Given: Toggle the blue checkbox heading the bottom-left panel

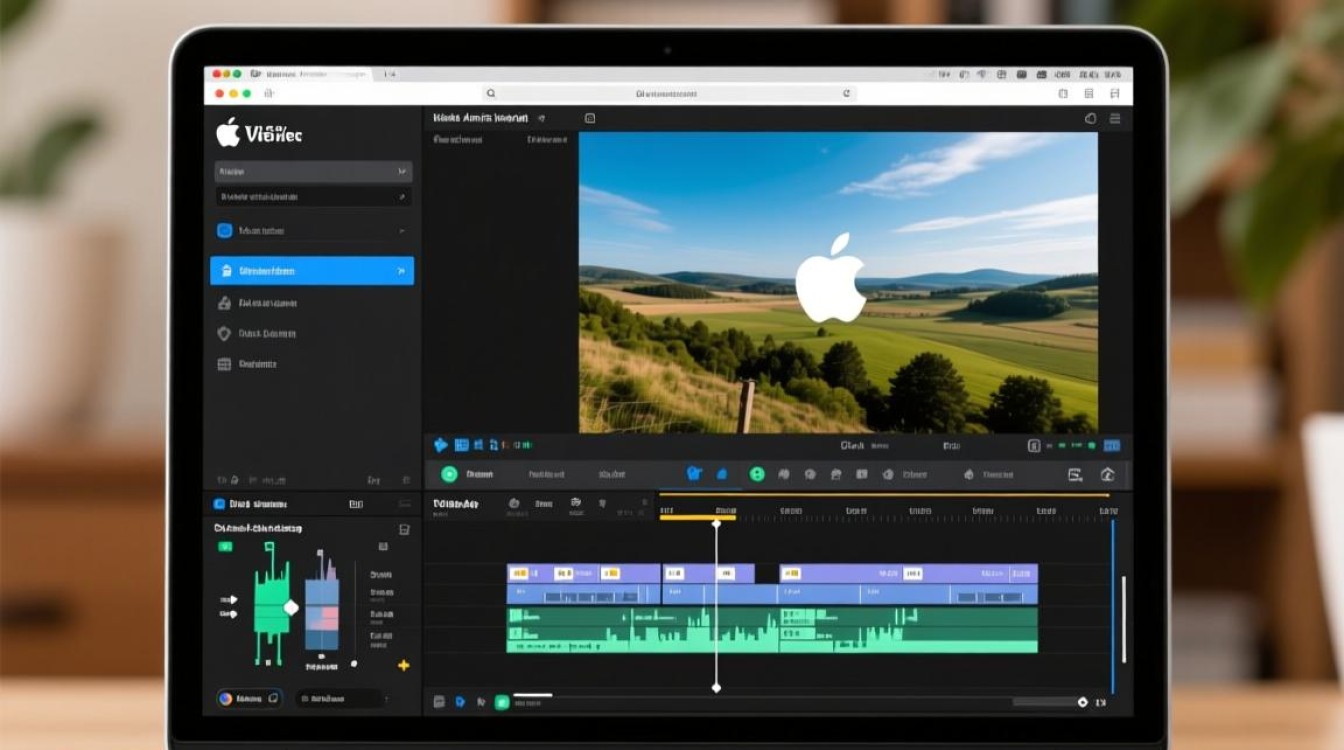Looking at the screenshot, I should pos(220,504).
